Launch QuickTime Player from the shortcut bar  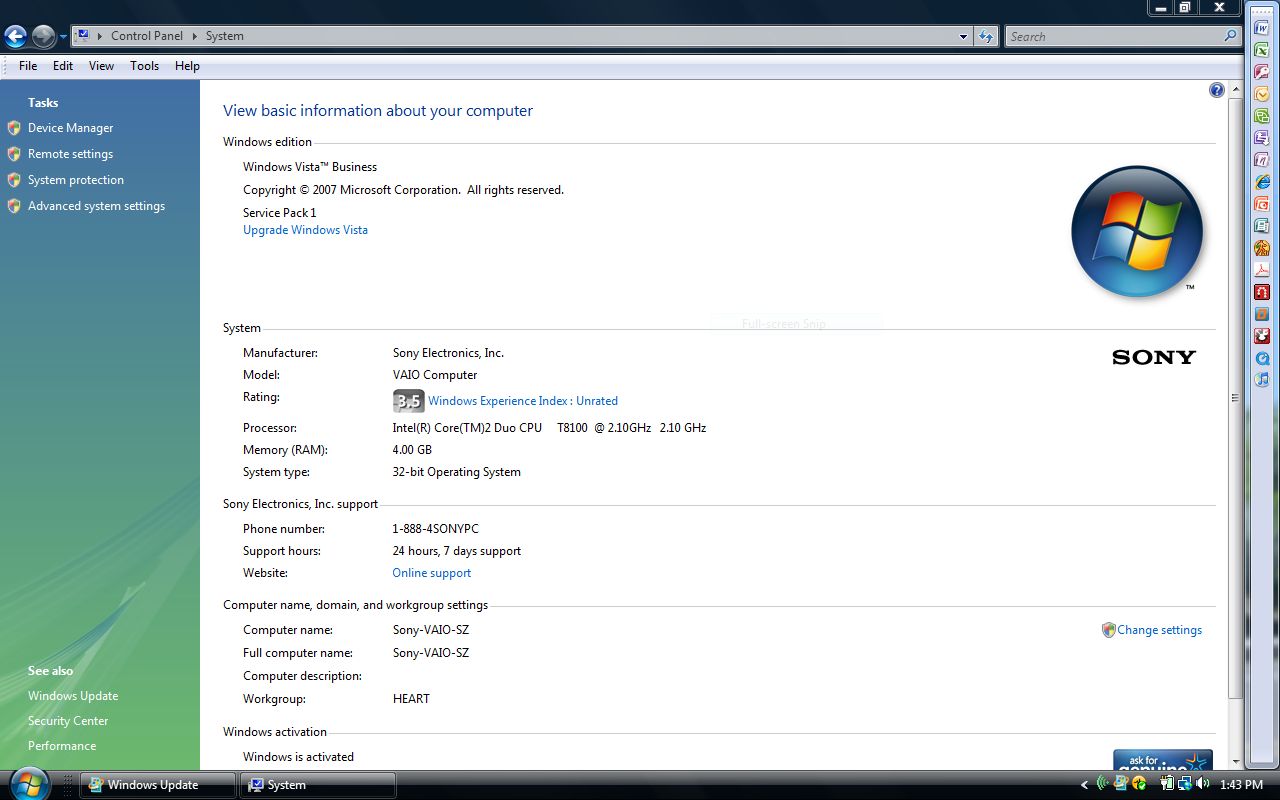click(x=1262, y=358)
